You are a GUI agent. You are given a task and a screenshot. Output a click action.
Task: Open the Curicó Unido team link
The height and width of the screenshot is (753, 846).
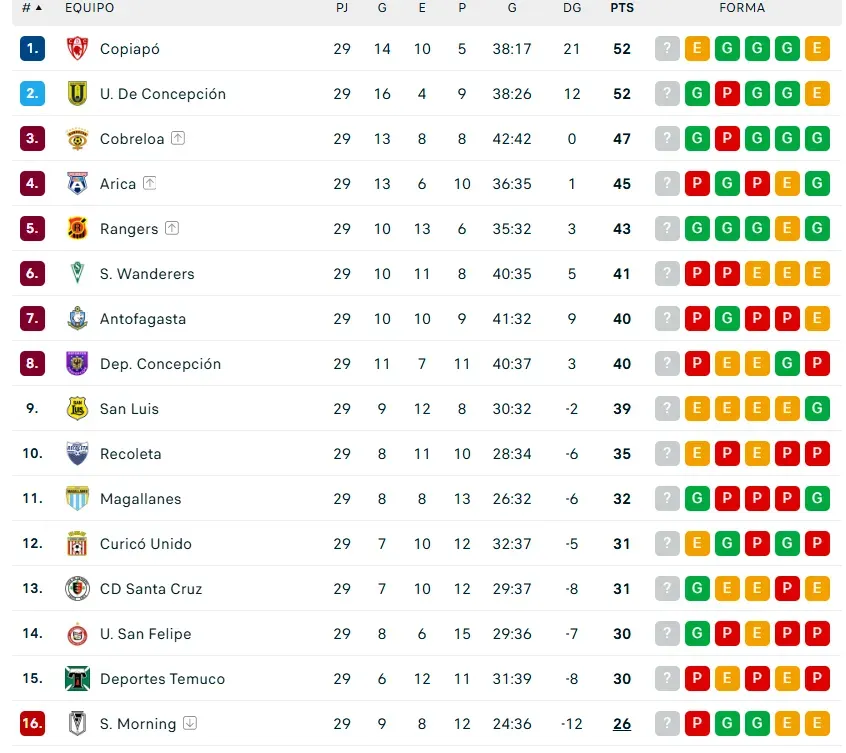pyautogui.click(x=146, y=544)
